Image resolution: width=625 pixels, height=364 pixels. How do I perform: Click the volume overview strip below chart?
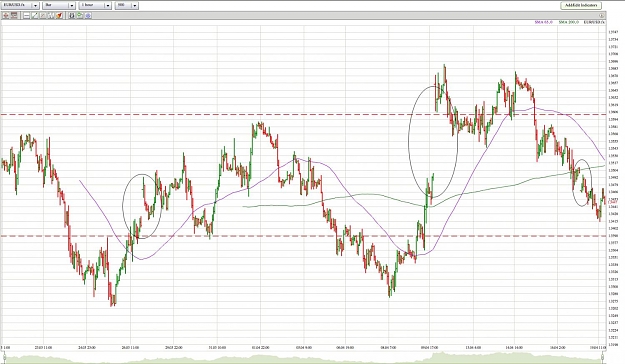(303, 358)
